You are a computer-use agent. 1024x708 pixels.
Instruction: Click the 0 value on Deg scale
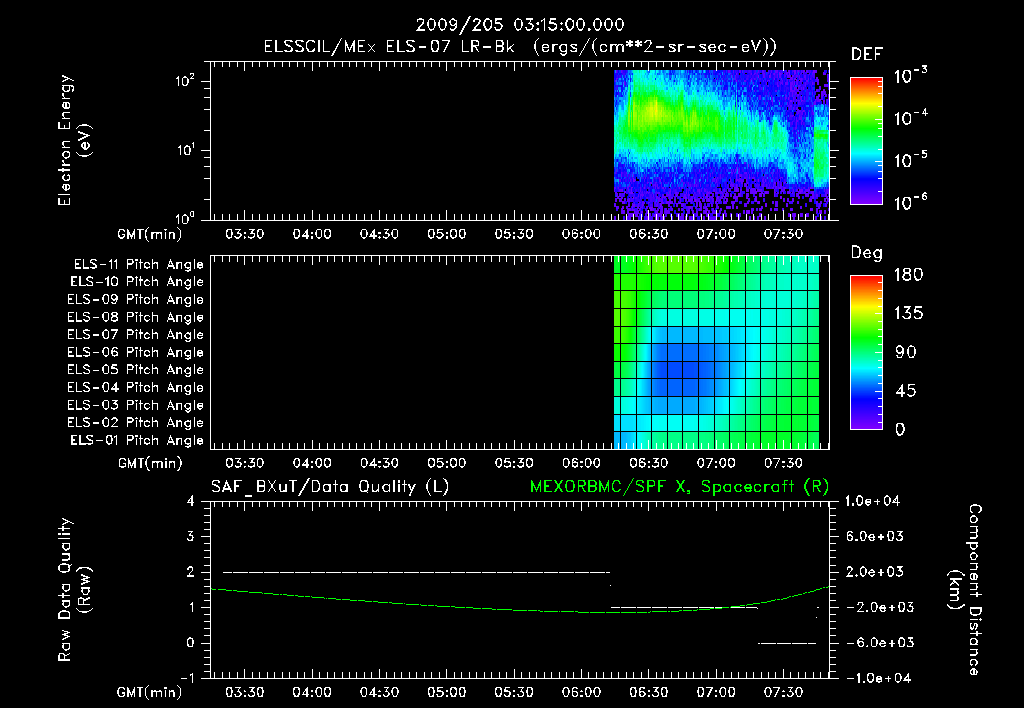pyautogui.click(x=900, y=429)
